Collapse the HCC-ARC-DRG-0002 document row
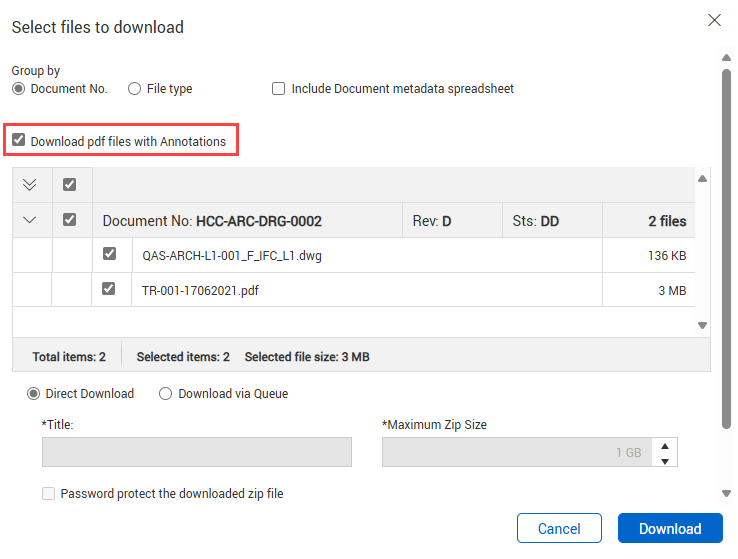 tap(30, 220)
